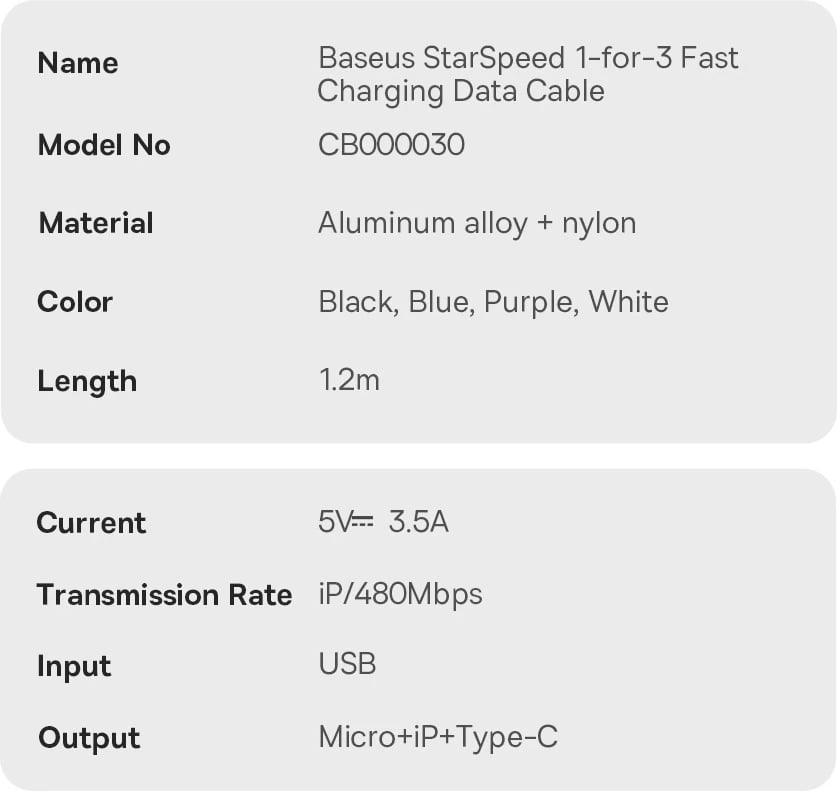Image resolution: width=837 pixels, height=791 pixels.
Task: Click the Input label
Action: (x=74, y=666)
